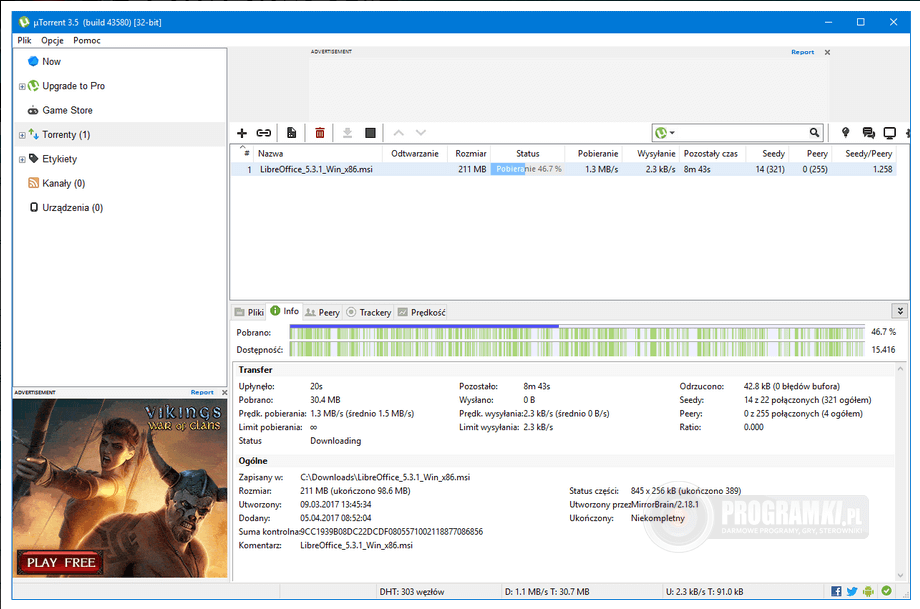The width and height of the screenshot is (920, 609).
Task: Move torrent up the queue arrow
Action: coord(398,133)
